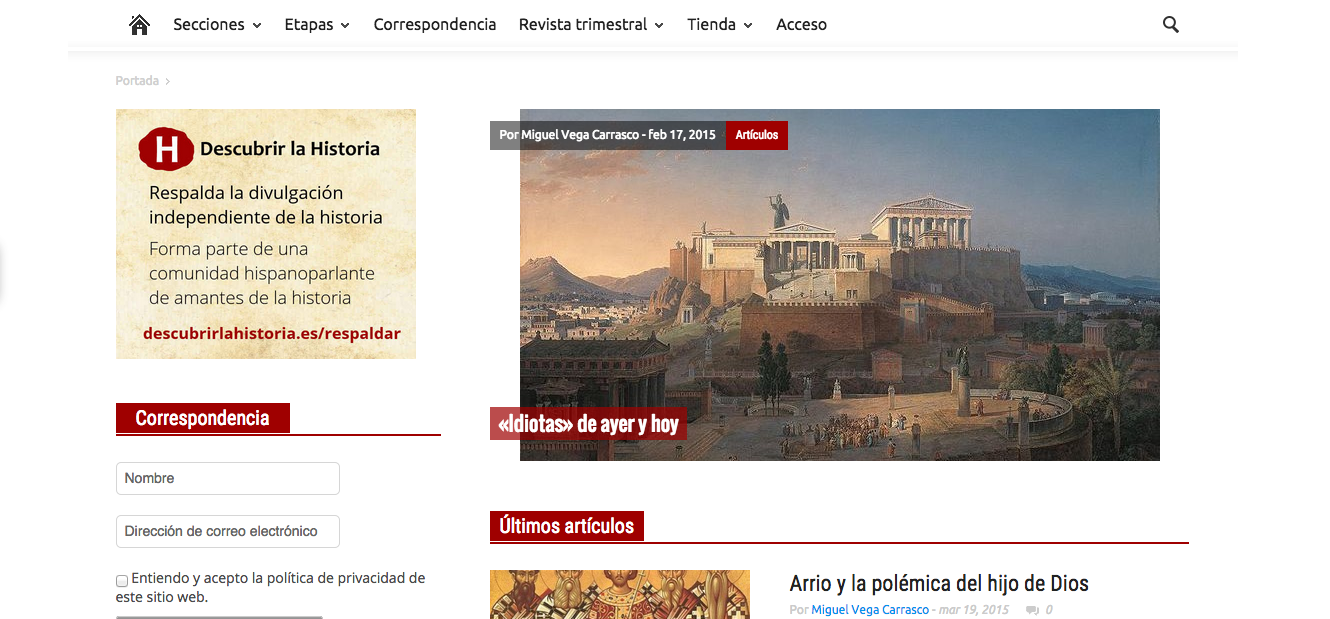Expand the Tienda dropdown menu
Viewport: 1330px width, 619px height.
click(720, 25)
